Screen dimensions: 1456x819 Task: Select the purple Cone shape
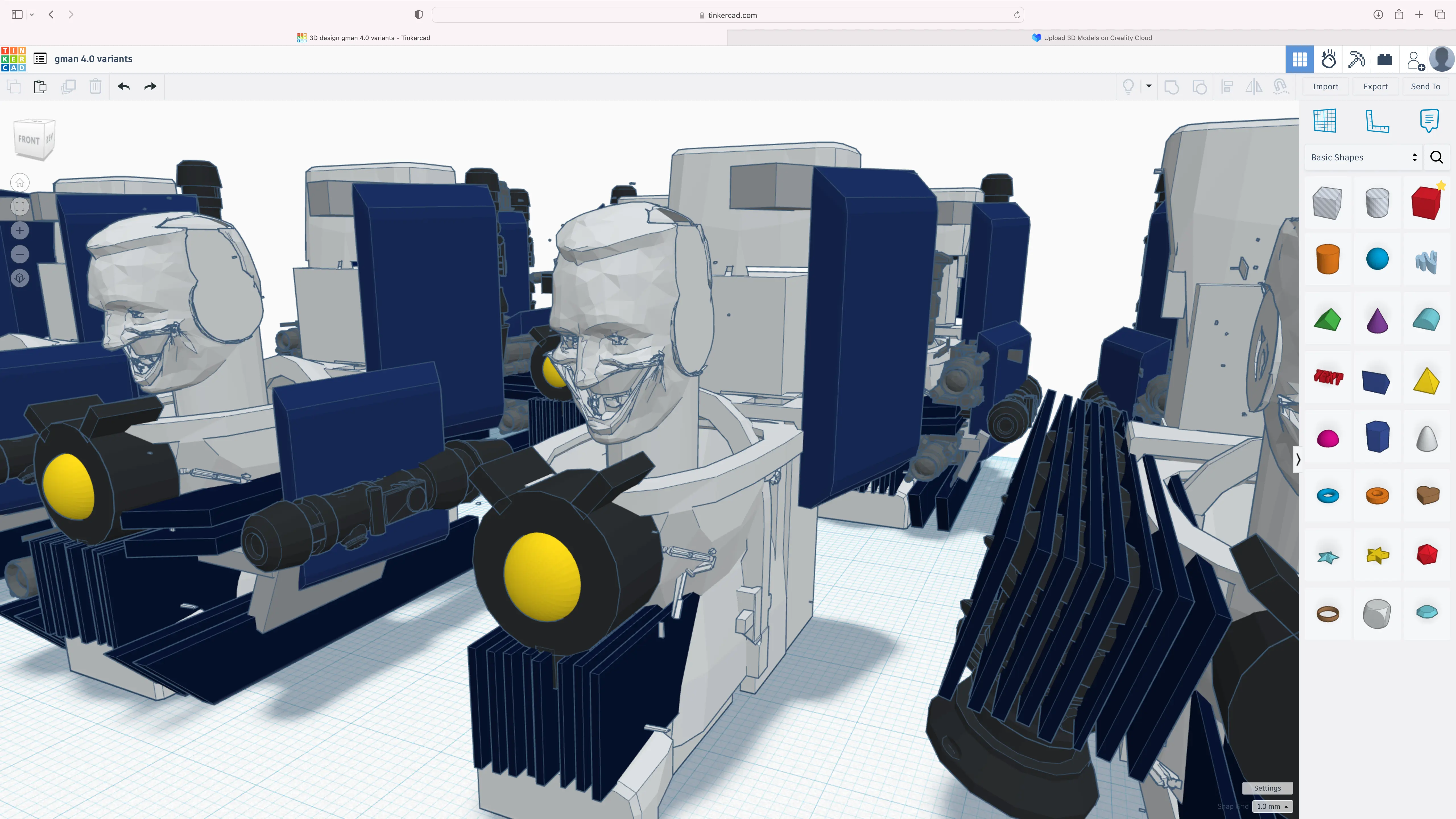pyautogui.click(x=1377, y=320)
